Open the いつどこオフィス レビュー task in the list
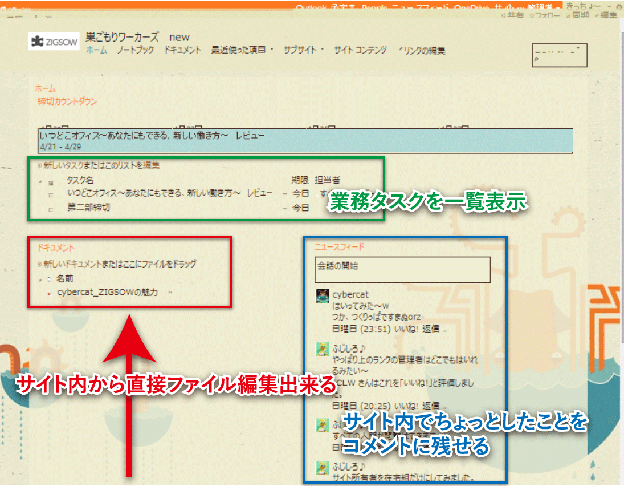Image resolution: width=624 pixels, height=486 pixels. tap(170, 193)
